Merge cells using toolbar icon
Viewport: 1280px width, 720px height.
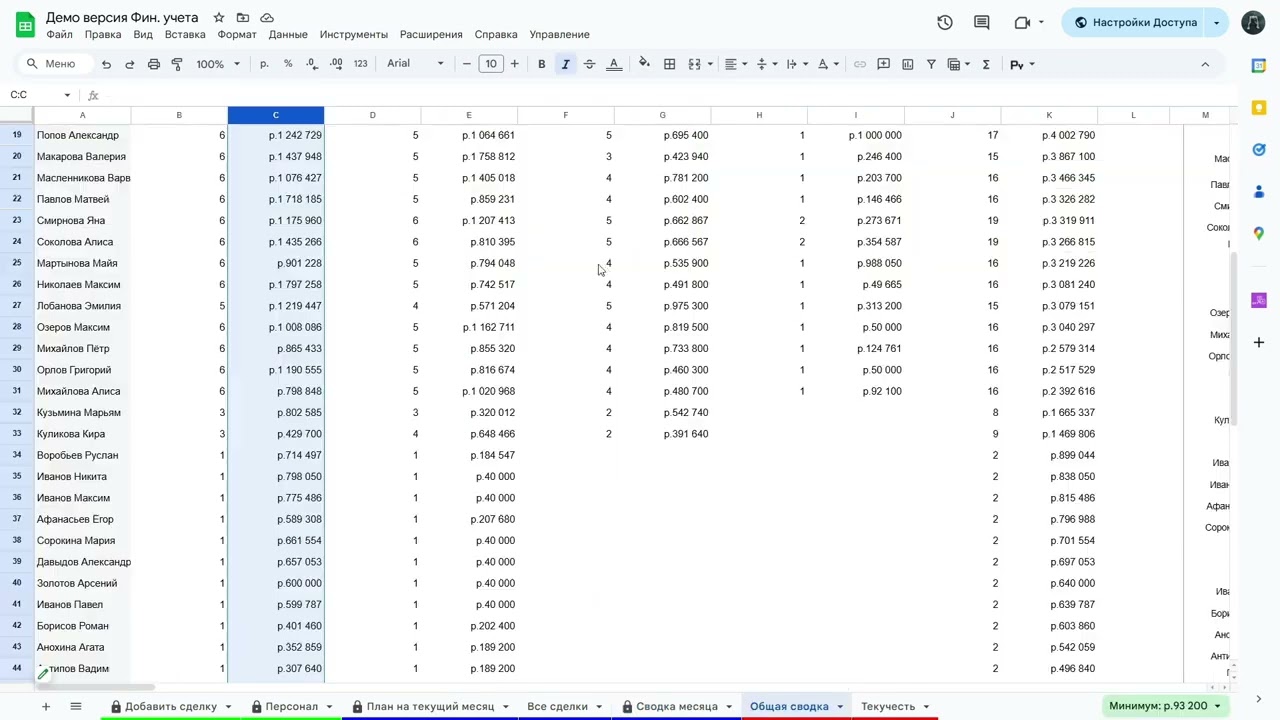pyautogui.click(x=695, y=64)
